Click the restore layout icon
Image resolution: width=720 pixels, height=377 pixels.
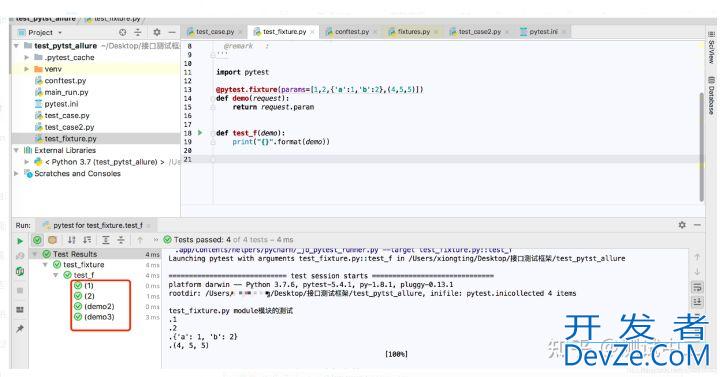pyautogui.click(x=20, y=309)
